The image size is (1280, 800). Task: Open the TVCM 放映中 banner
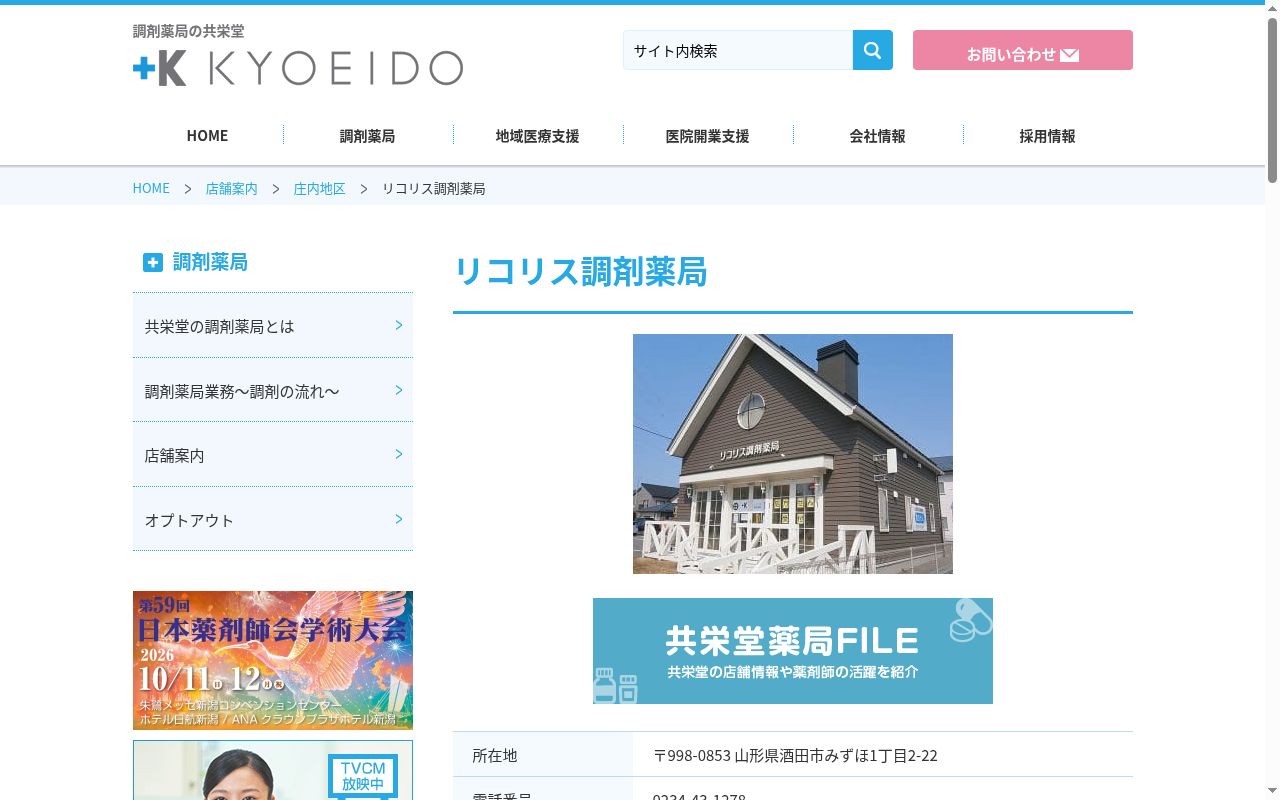point(273,770)
